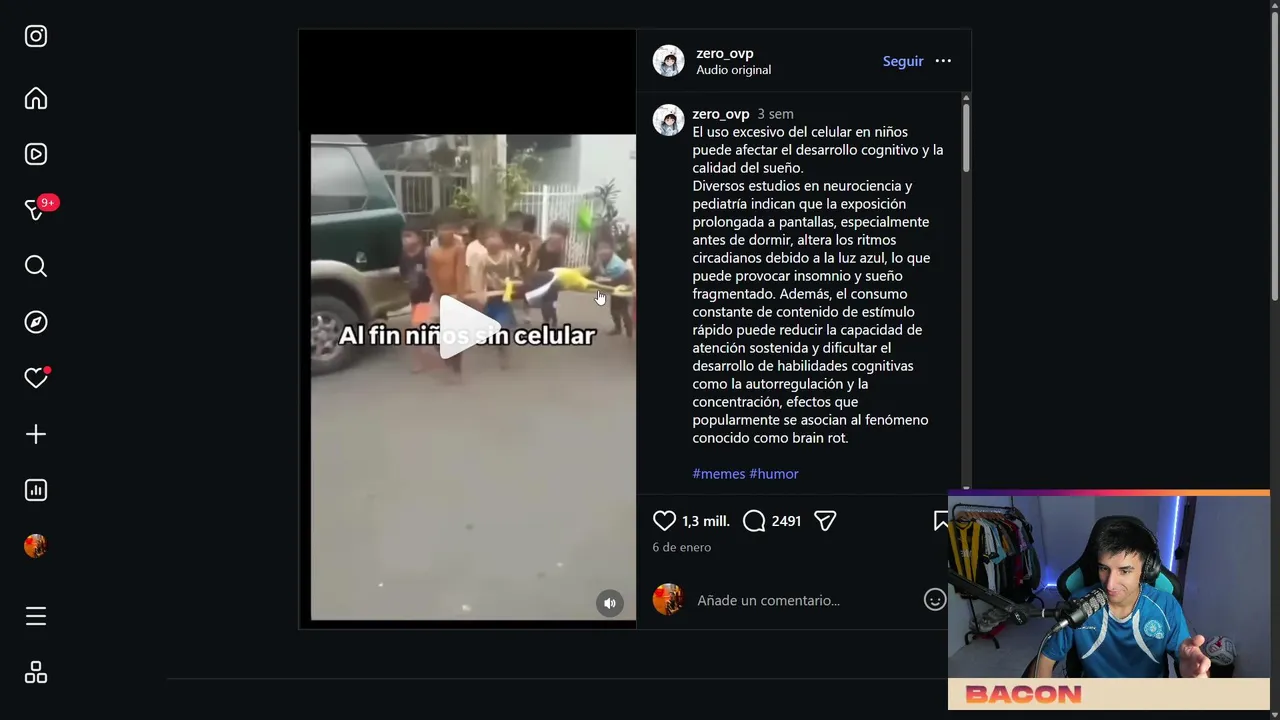Viewport: 1280px width, 720px height.
Task: Open direct messages with 9+ badge
Action: 38,209
